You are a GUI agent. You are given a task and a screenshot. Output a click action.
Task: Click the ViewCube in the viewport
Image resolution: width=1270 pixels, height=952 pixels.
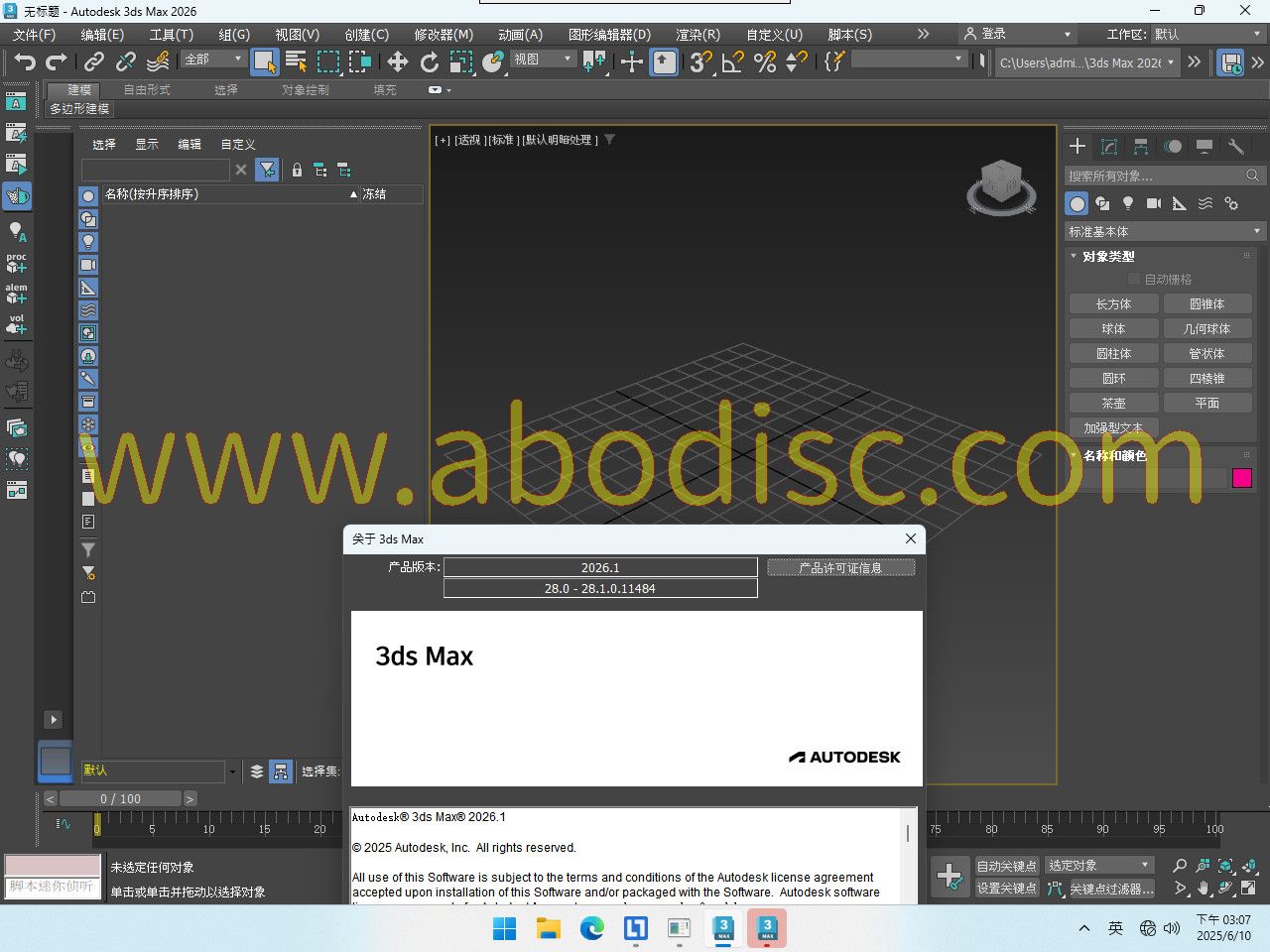click(x=1001, y=186)
